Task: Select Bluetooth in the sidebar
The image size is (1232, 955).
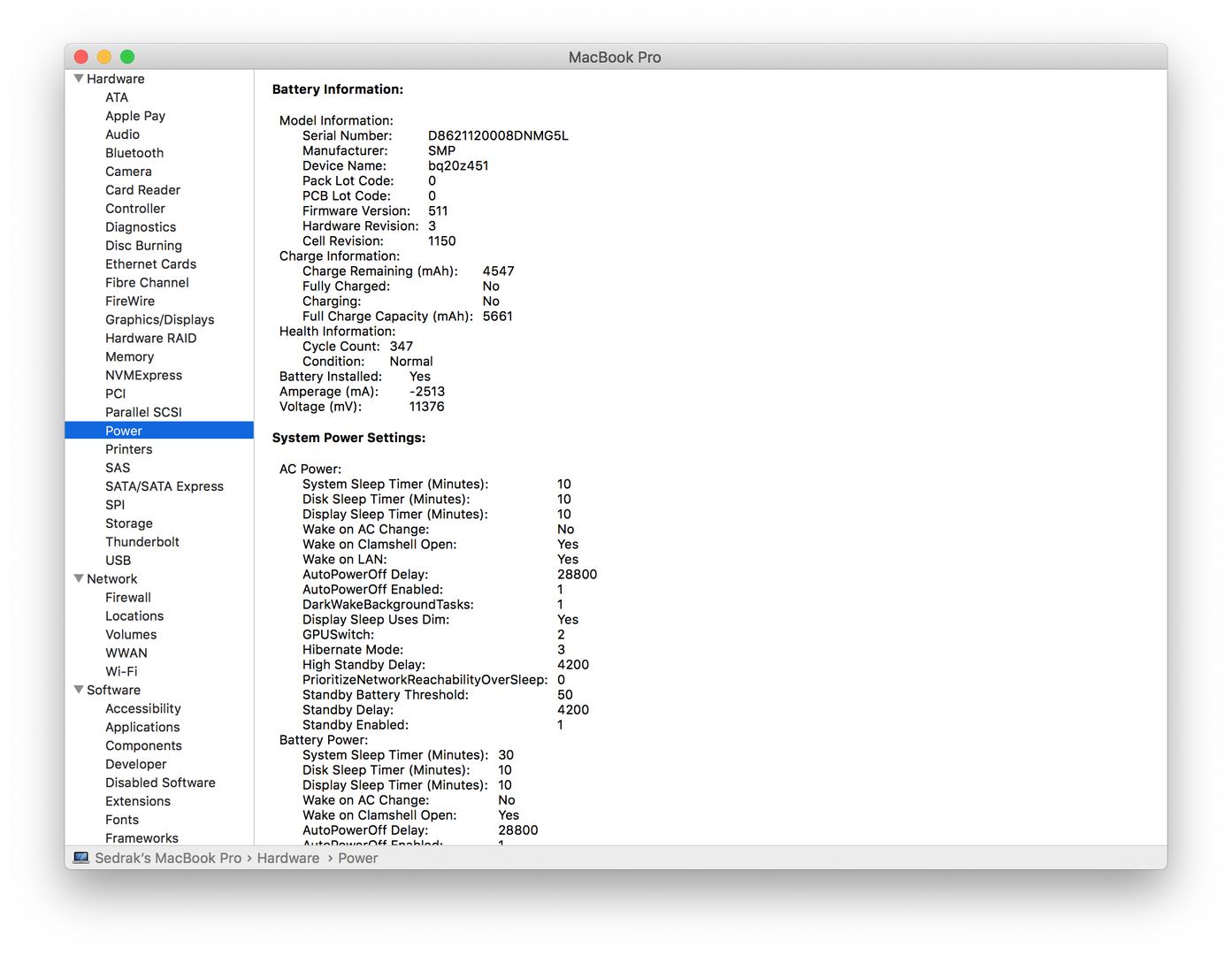Action: pos(134,153)
